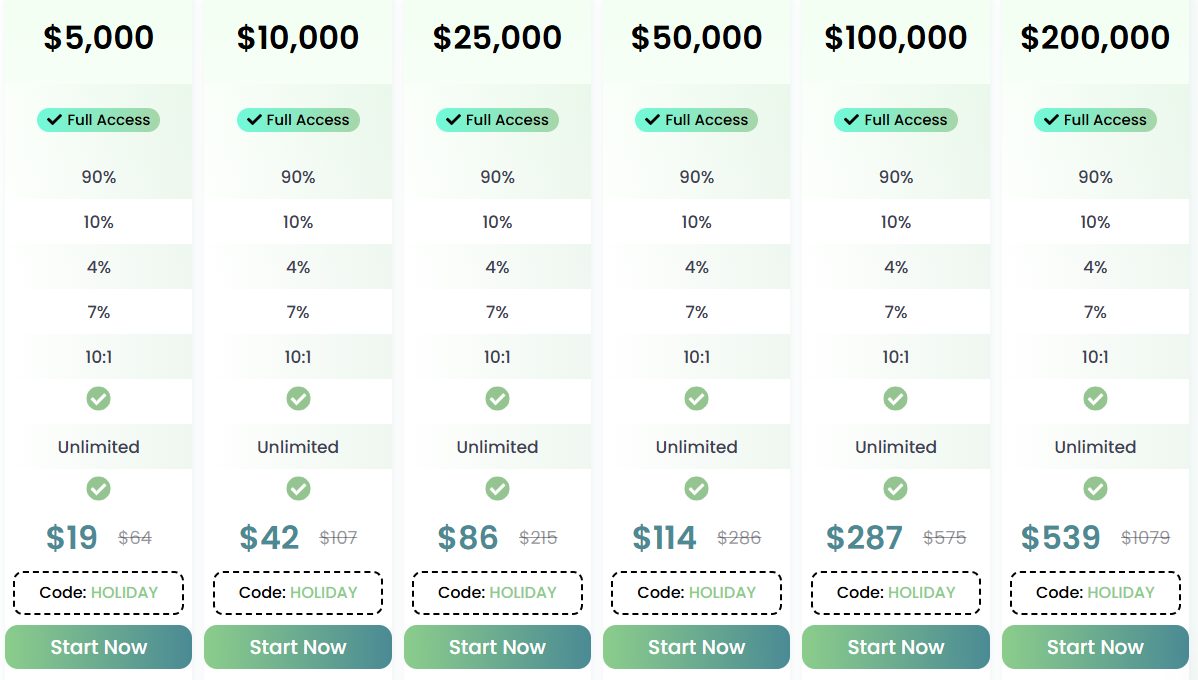
Task: Click check circle above Unlimited in $25,000 column
Action: tap(497, 399)
